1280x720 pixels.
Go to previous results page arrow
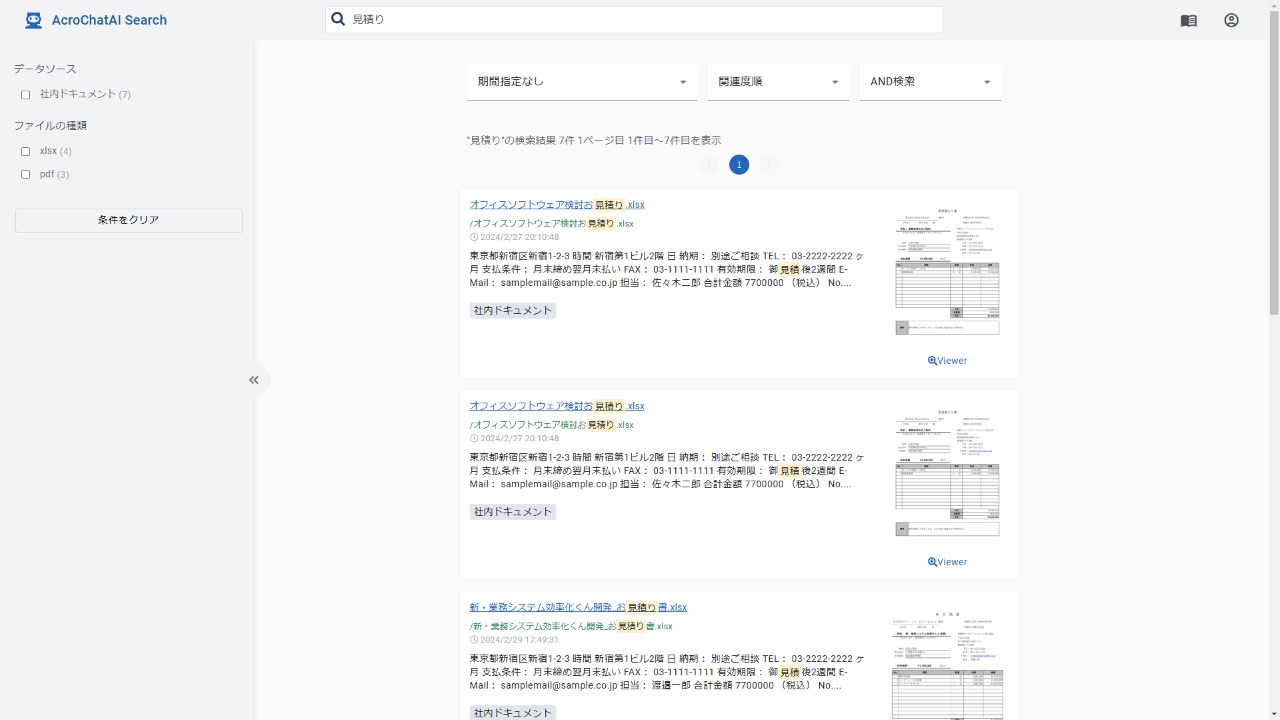click(x=709, y=165)
